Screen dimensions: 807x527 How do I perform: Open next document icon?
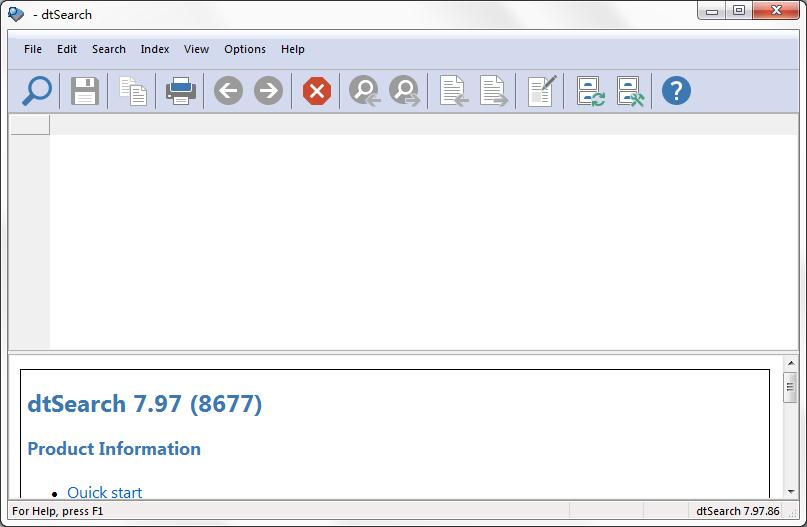494,91
